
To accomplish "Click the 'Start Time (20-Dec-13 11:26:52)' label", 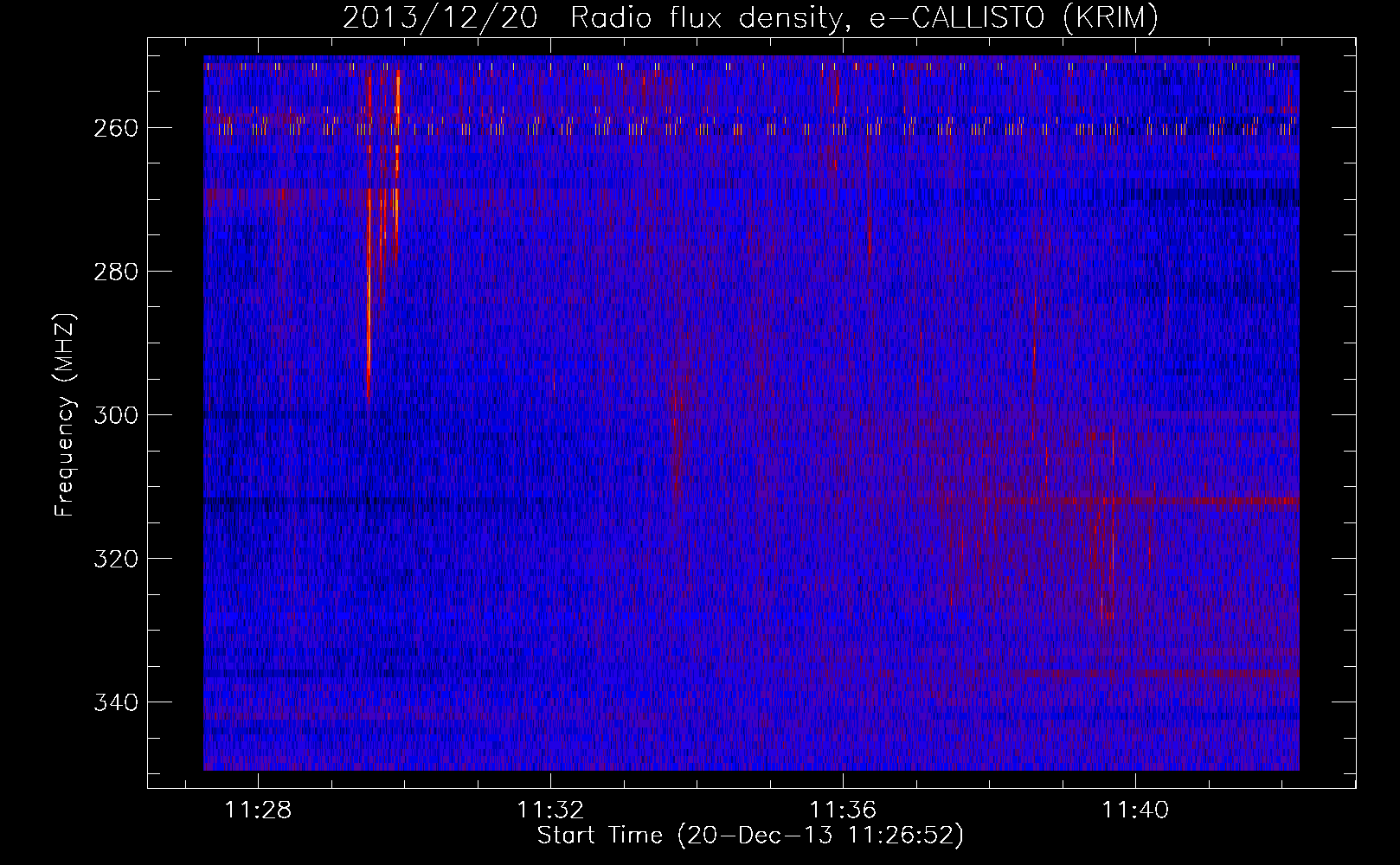I will (750, 836).
